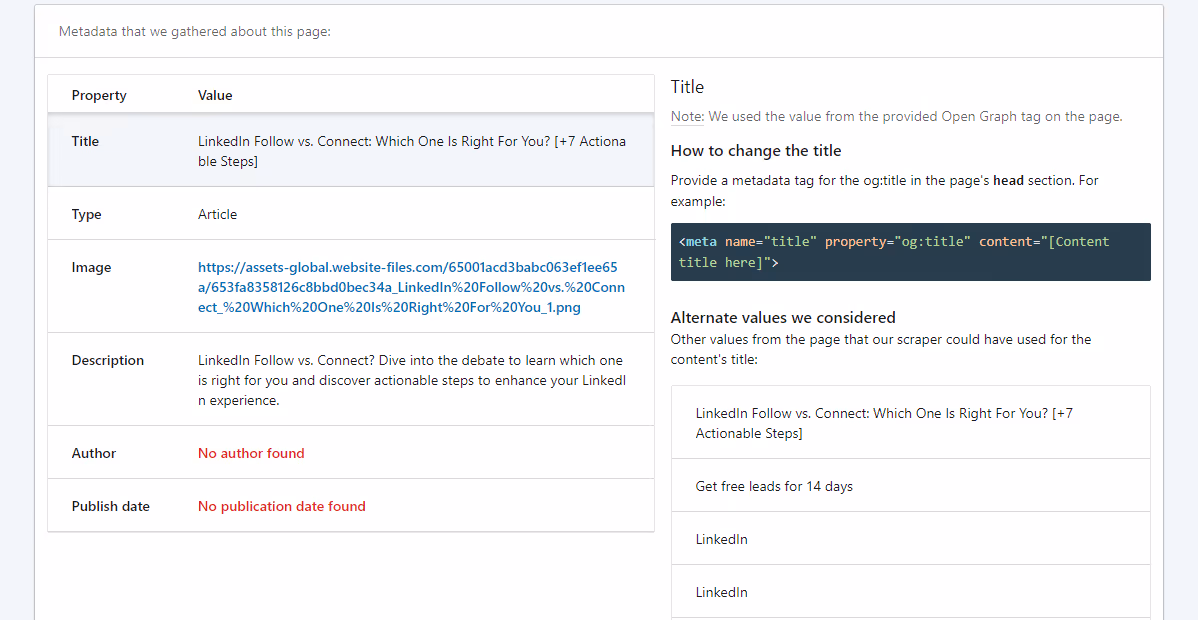
Task: Click the "Article" value text
Action: point(217,214)
